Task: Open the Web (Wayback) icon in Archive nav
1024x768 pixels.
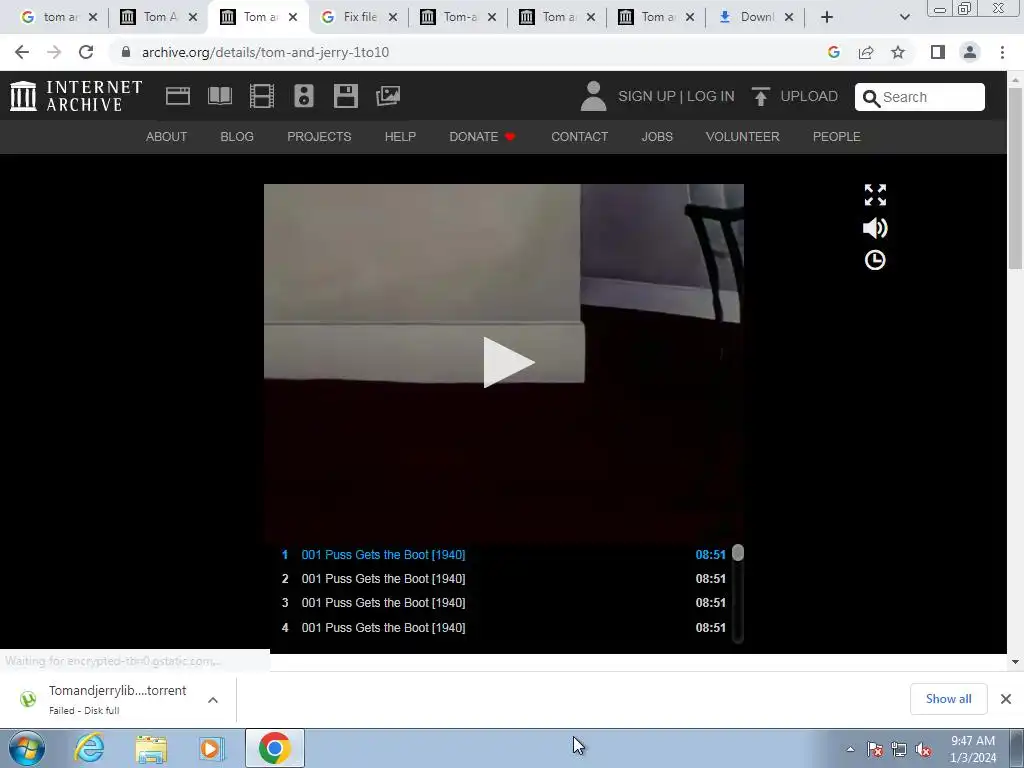Action: (x=178, y=96)
